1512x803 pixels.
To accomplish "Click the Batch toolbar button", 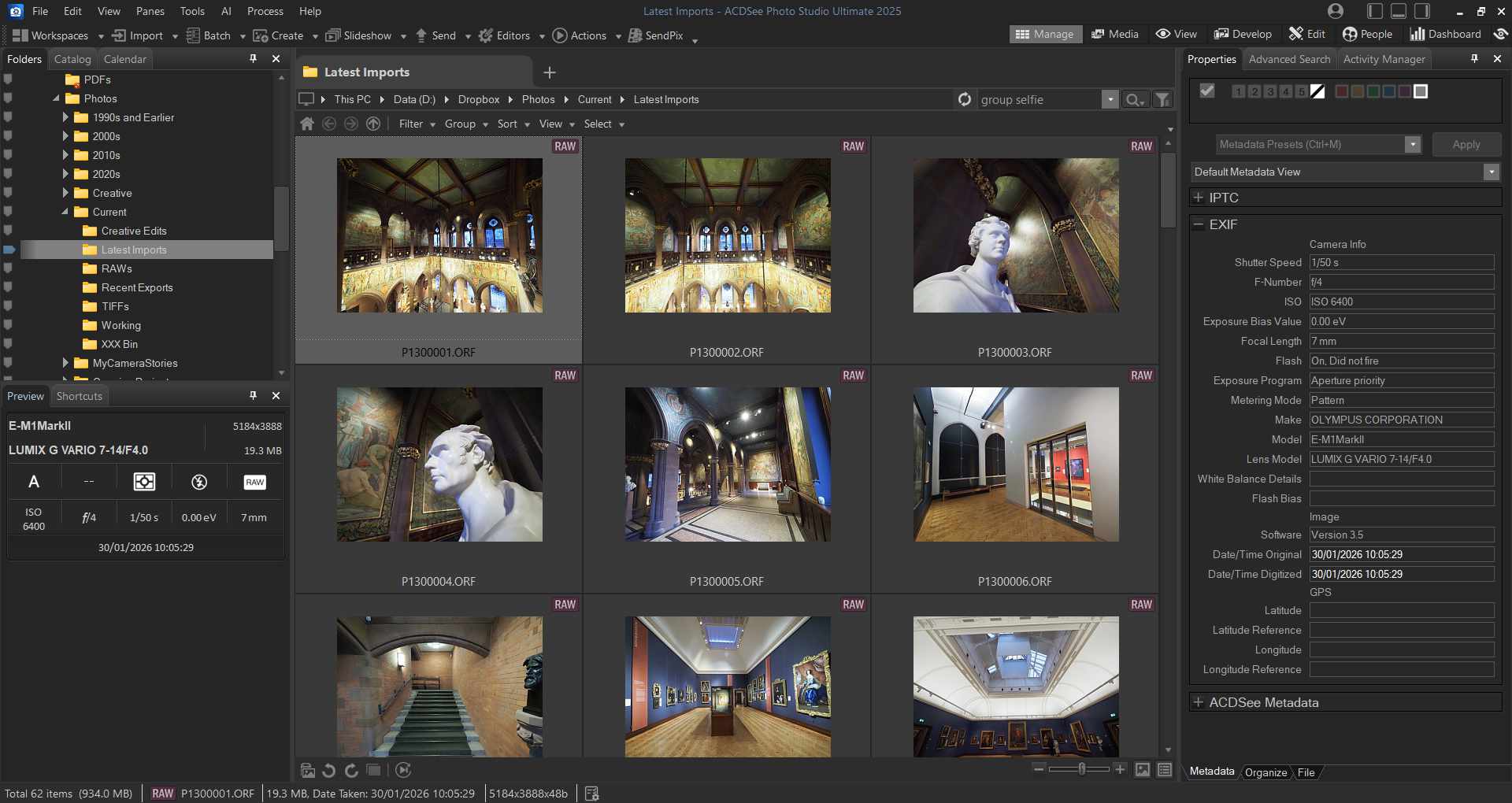I will 209,35.
